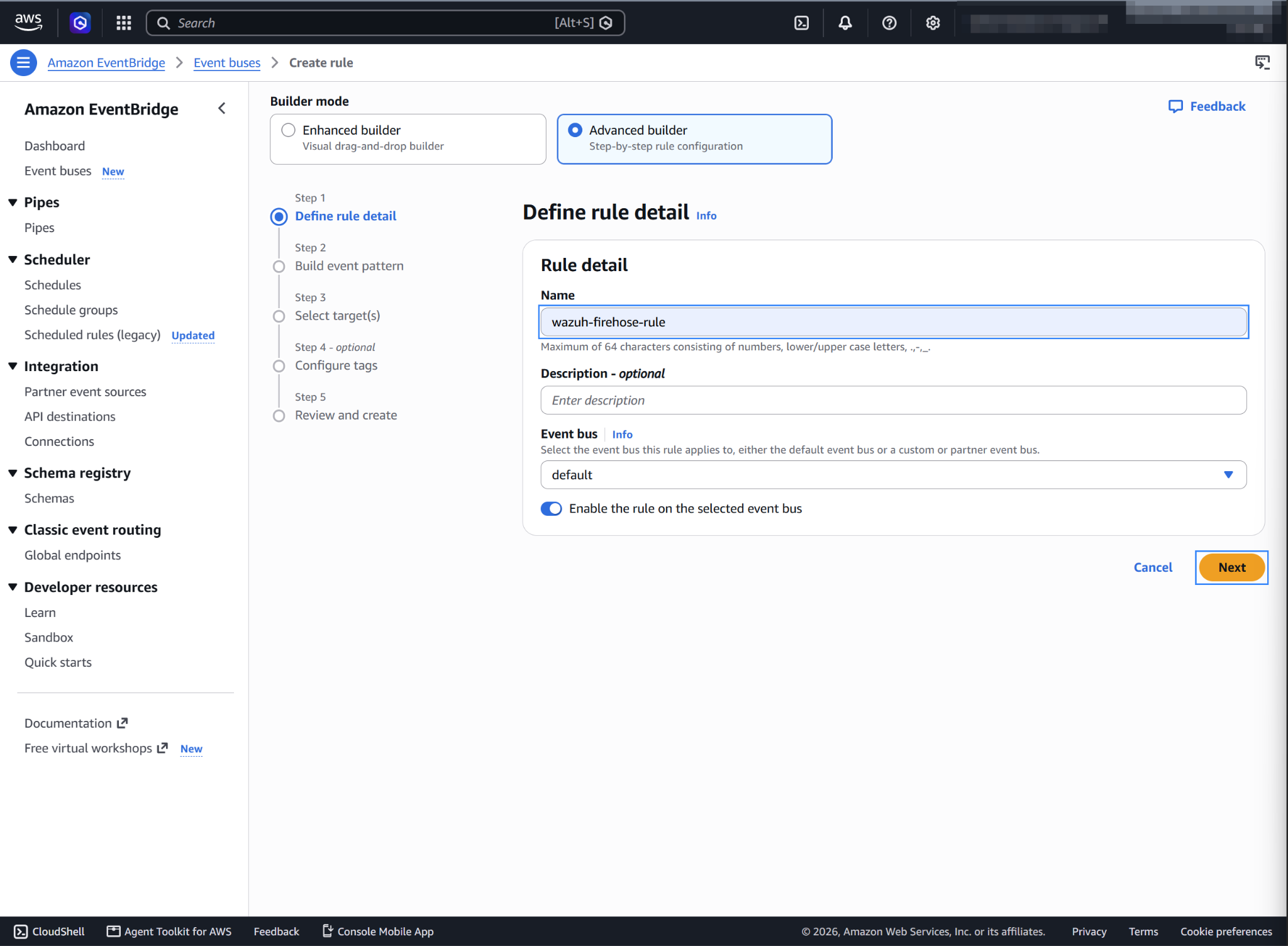Collapse the Pipes sidebar section
1288x946 pixels.
tap(13, 203)
